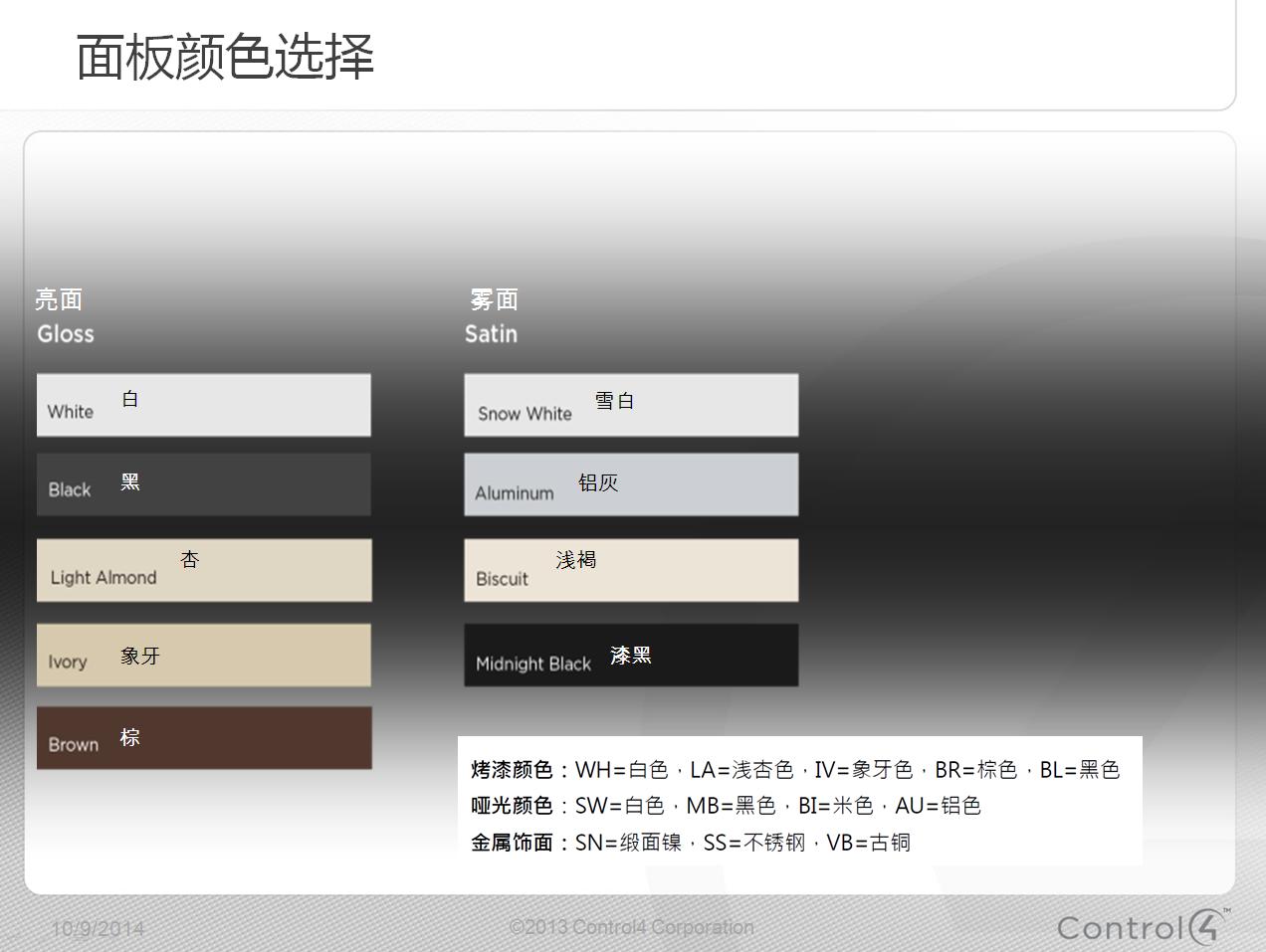Click the 烤漆颜色 legend line
Image resolution: width=1266 pixels, height=952 pixels.
pos(795,770)
